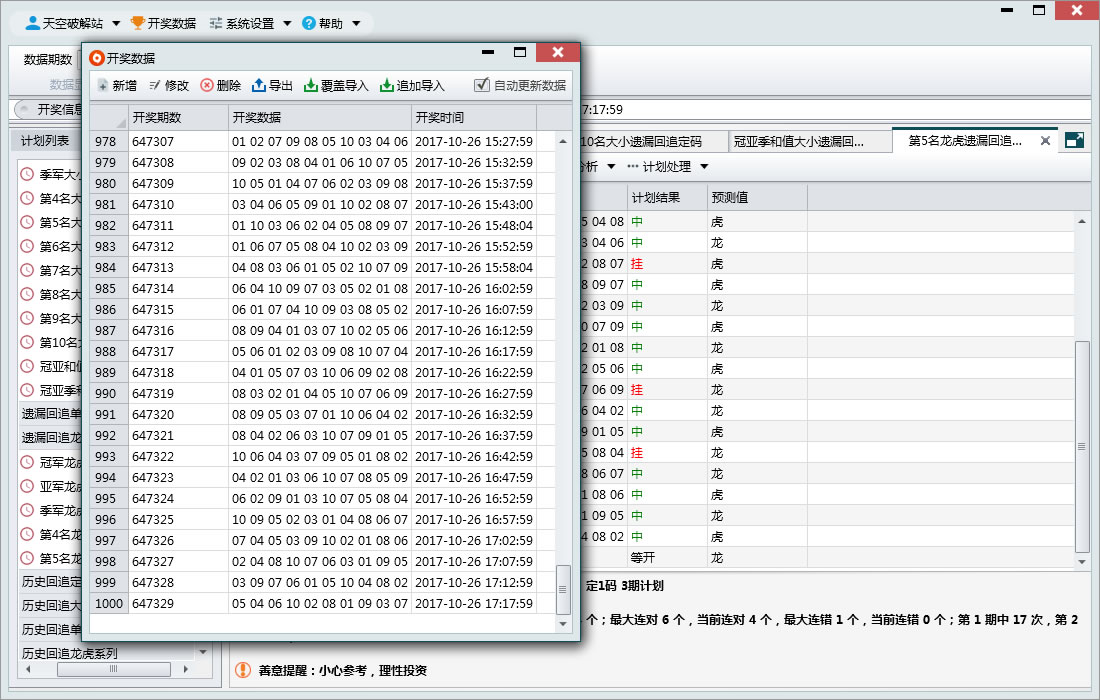Viewport: 1100px width, 700px height.
Task: Sort by the 开奖时间 column header
Action: [x=473, y=117]
